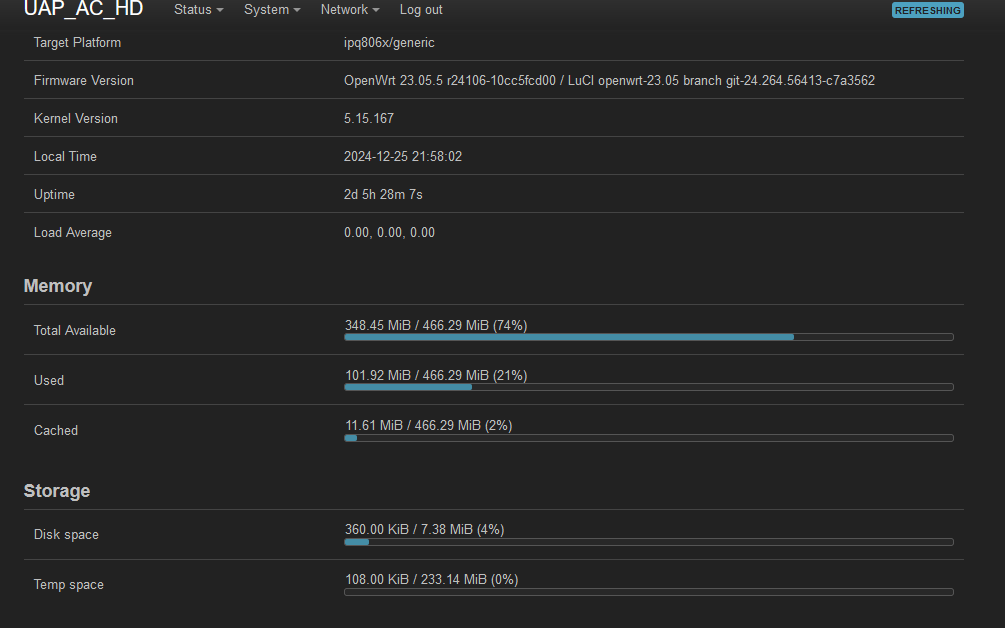Screen dimensions: 1005x628
Task: Click the Memory section heading
Action: tap(58, 286)
